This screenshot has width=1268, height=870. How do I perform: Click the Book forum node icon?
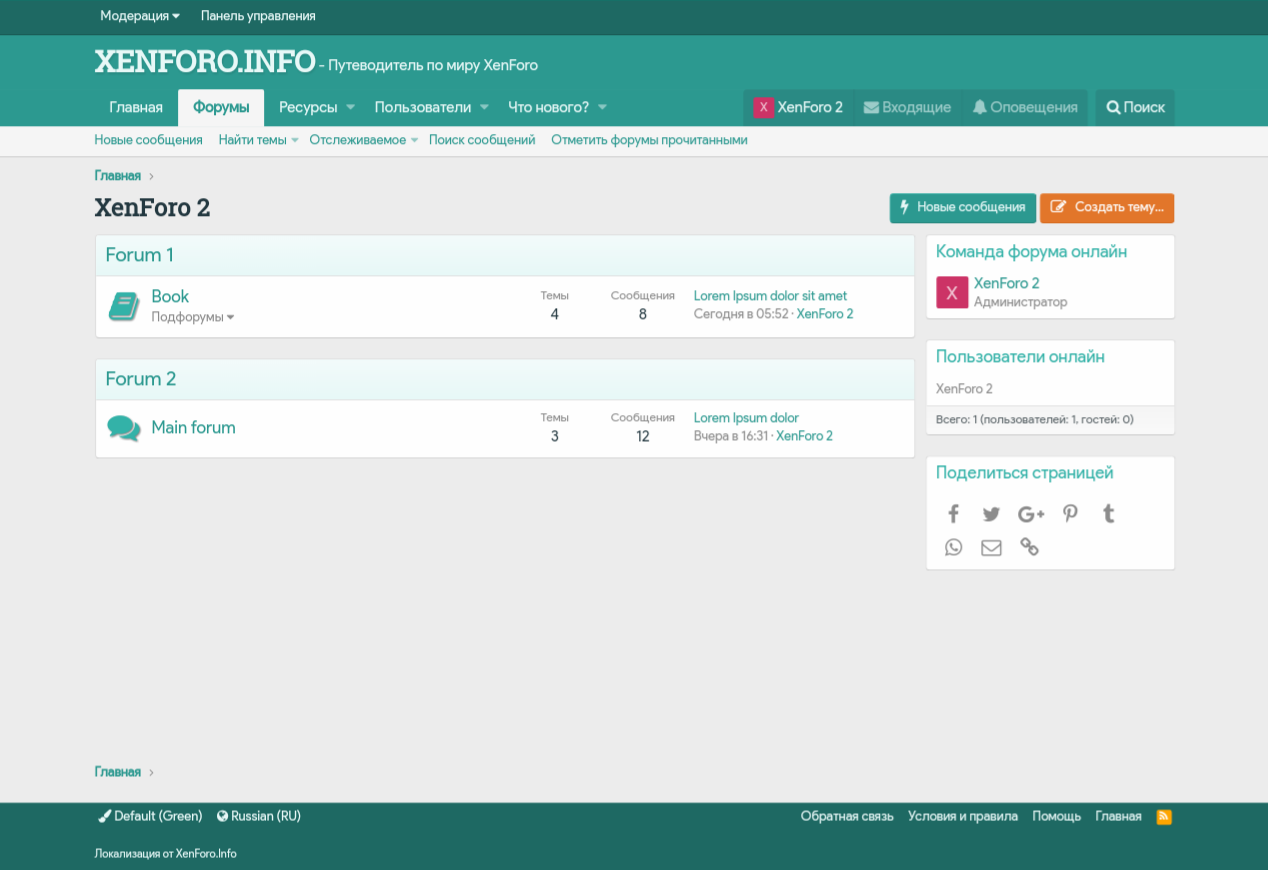pyautogui.click(x=124, y=306)
